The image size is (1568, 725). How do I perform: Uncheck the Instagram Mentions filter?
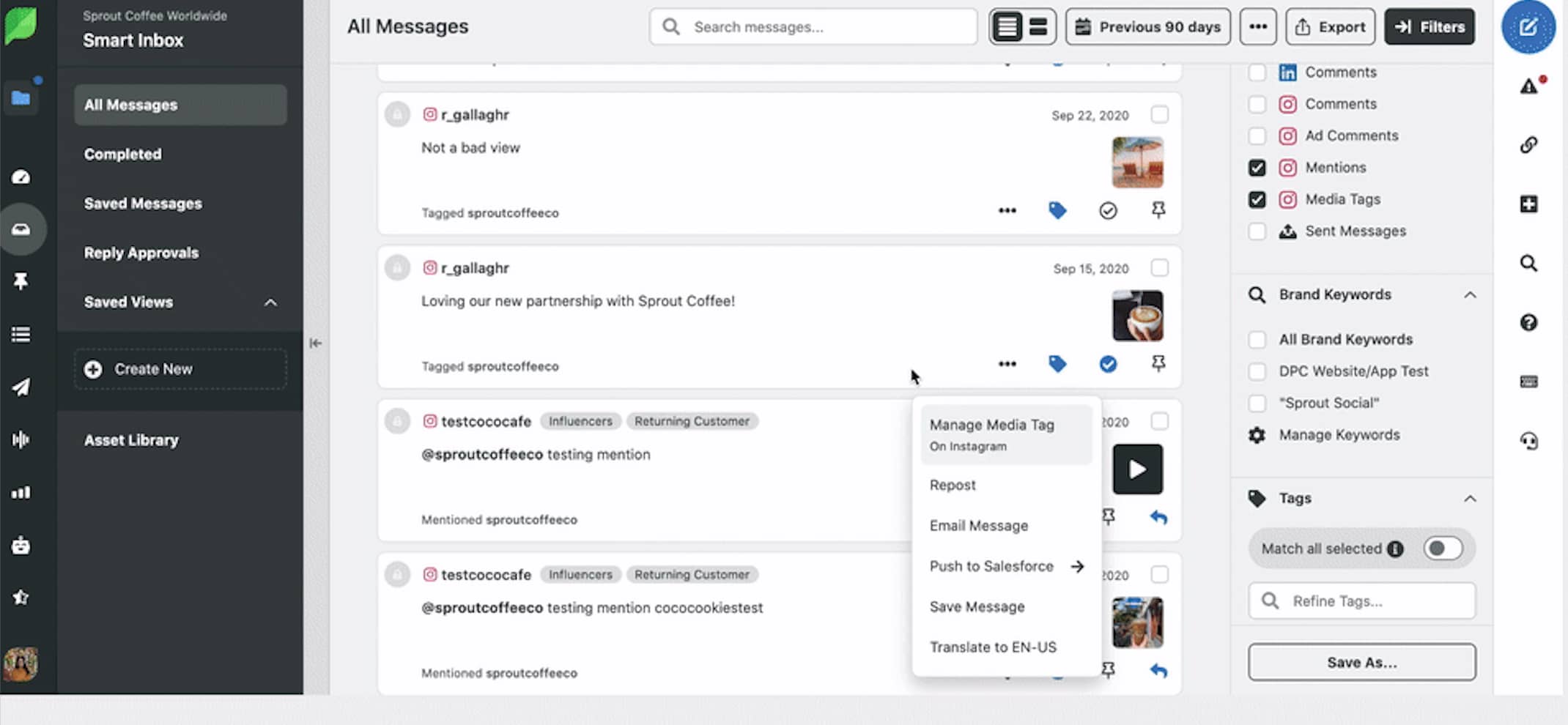click(1257, 168)
